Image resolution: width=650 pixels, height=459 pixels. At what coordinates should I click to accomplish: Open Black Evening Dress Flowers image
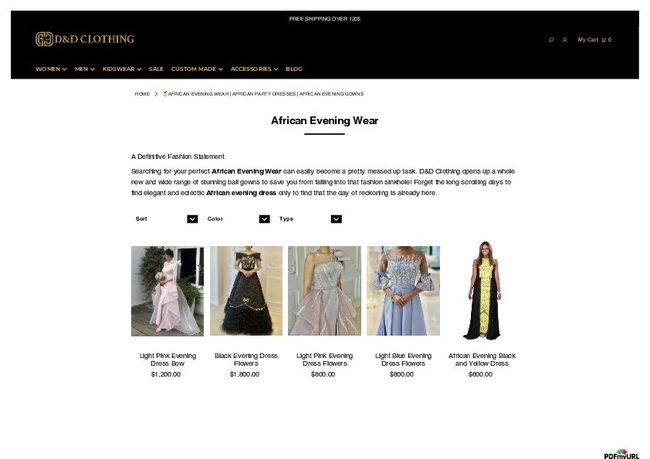coord(246,291)
